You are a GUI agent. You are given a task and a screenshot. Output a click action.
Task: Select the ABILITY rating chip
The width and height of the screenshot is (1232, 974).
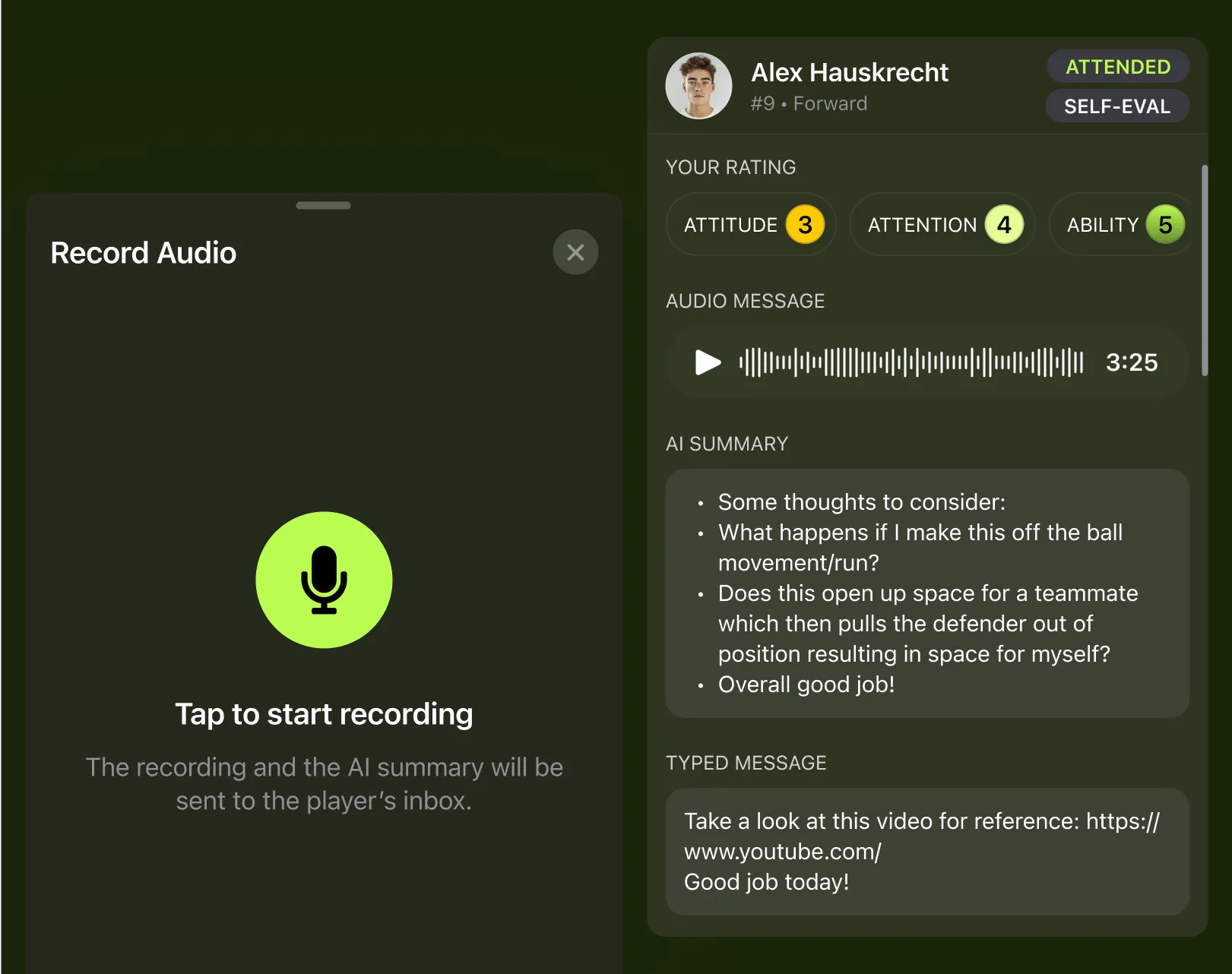coord(1121,225)
